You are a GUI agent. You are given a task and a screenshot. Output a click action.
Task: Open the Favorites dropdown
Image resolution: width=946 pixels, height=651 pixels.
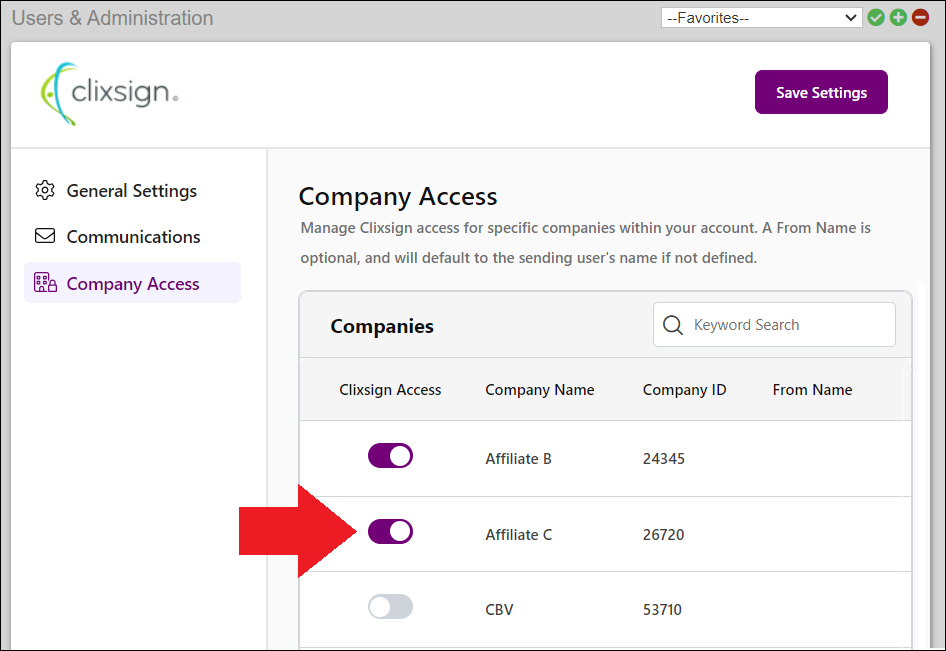760,17
